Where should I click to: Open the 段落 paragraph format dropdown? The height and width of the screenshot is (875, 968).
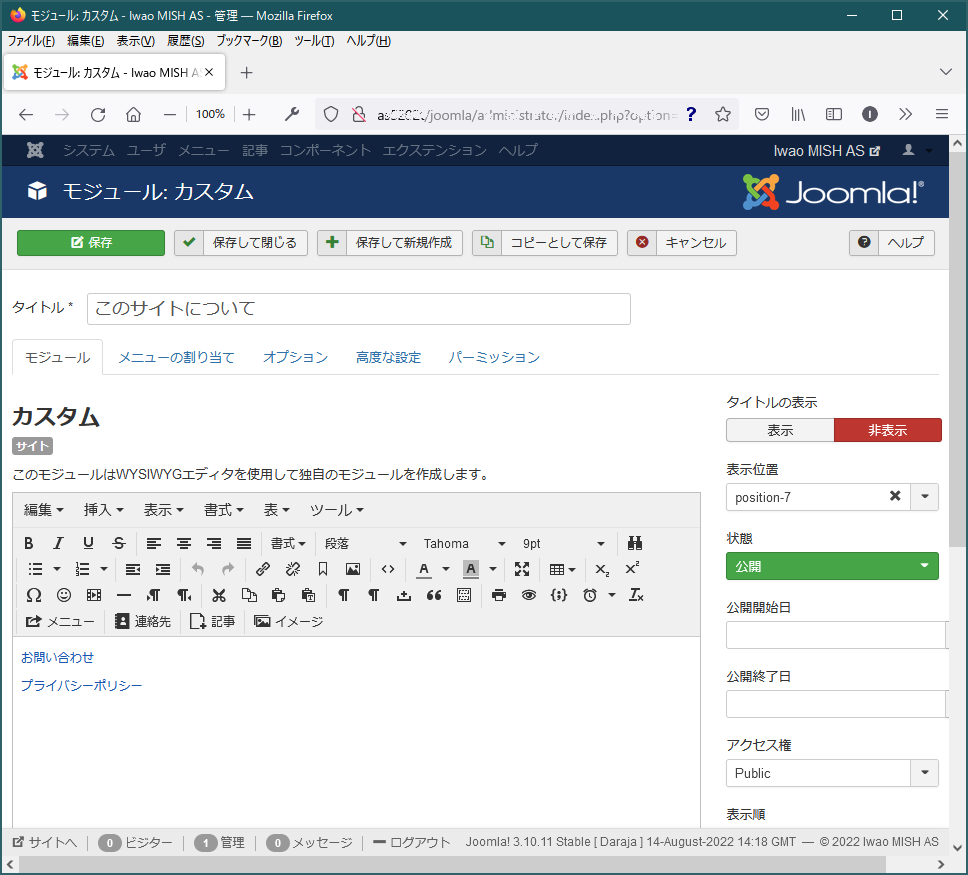pyautogui.click(x=365, y=543)
